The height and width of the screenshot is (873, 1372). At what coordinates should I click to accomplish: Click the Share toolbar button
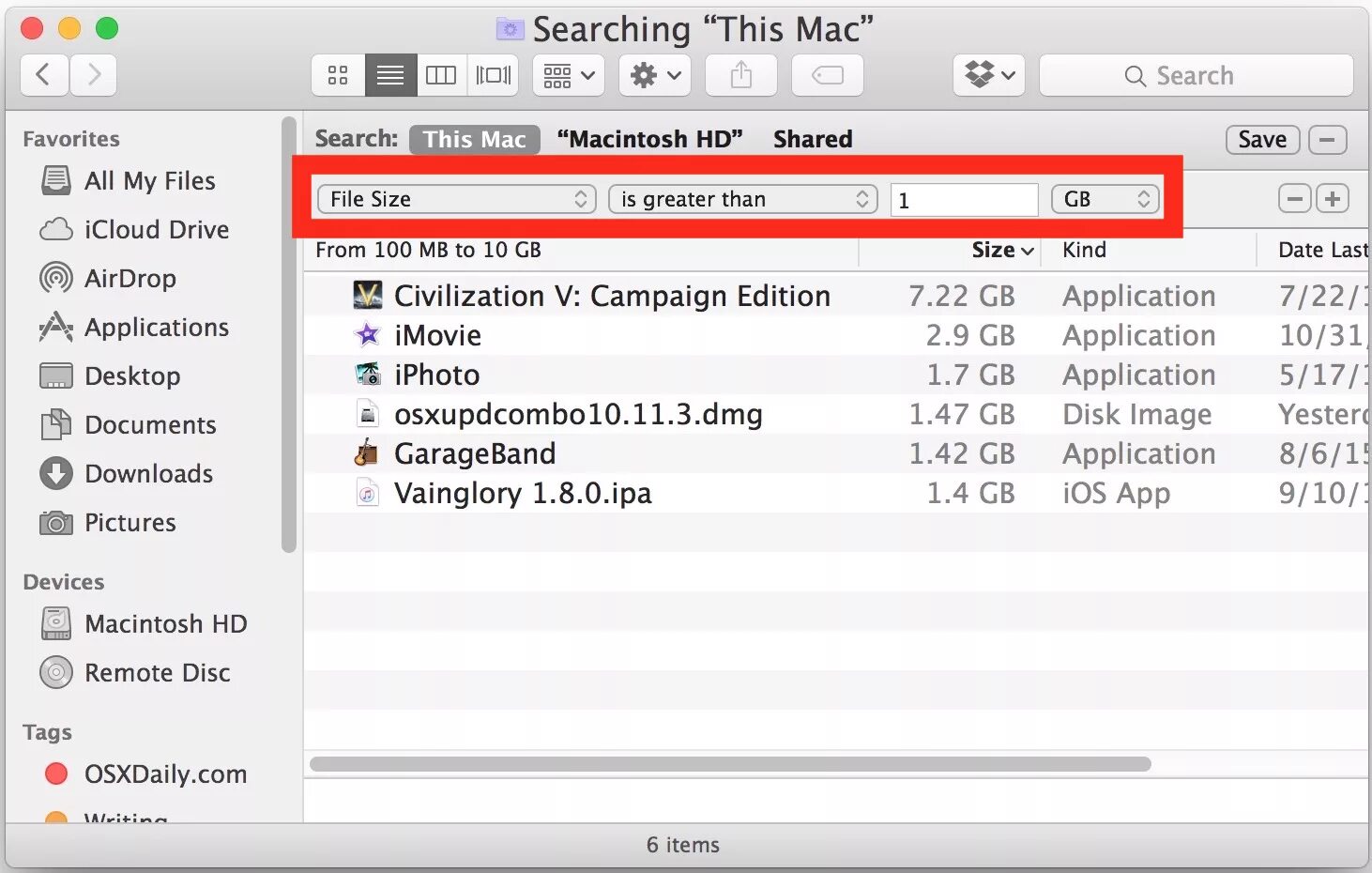click(741, 75)
